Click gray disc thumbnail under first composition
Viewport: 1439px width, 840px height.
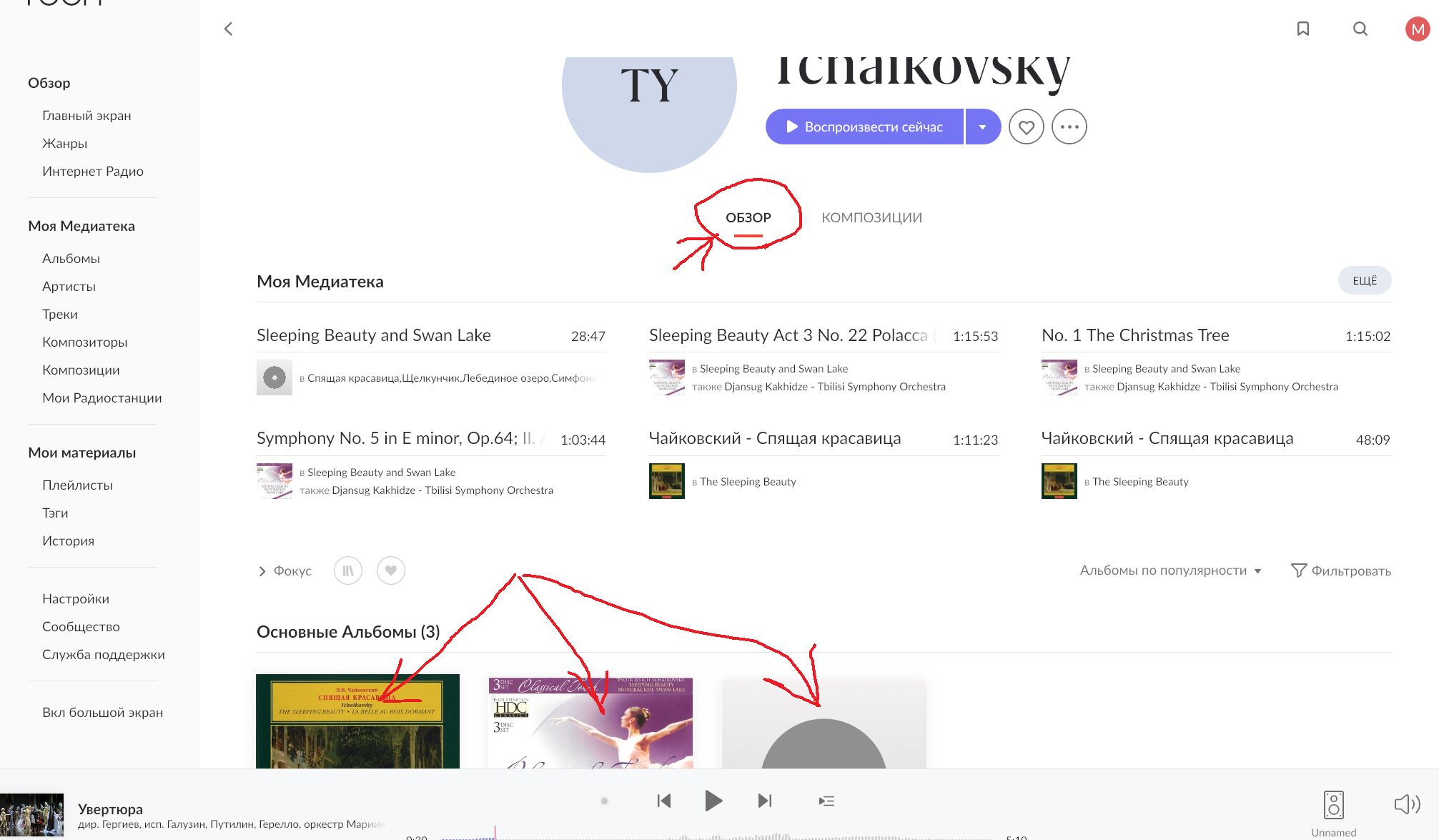(275, 377)
